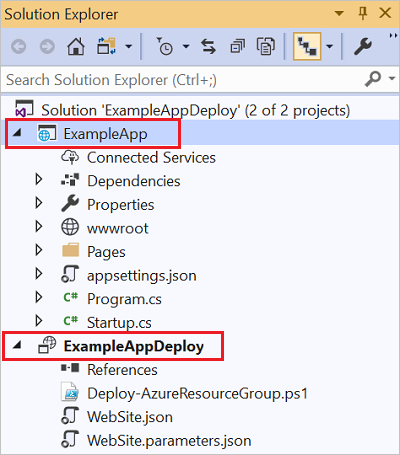Open the Pending Changes Filter dropdown arrow
The image size is (400, 455).
pyautogui.click(x=186, y=46)
